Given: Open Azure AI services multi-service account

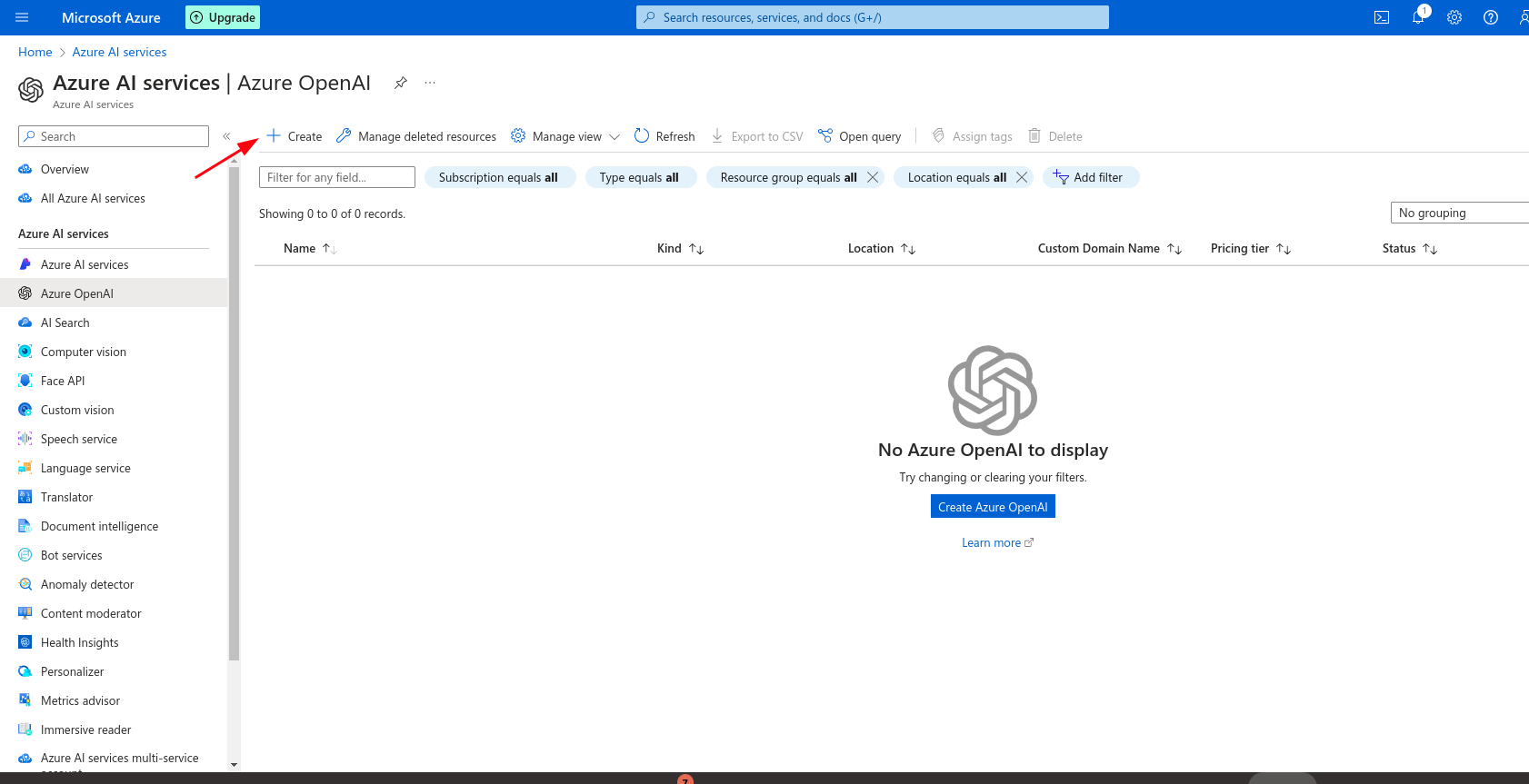Looking at the screenshot, I should point(114,759).
